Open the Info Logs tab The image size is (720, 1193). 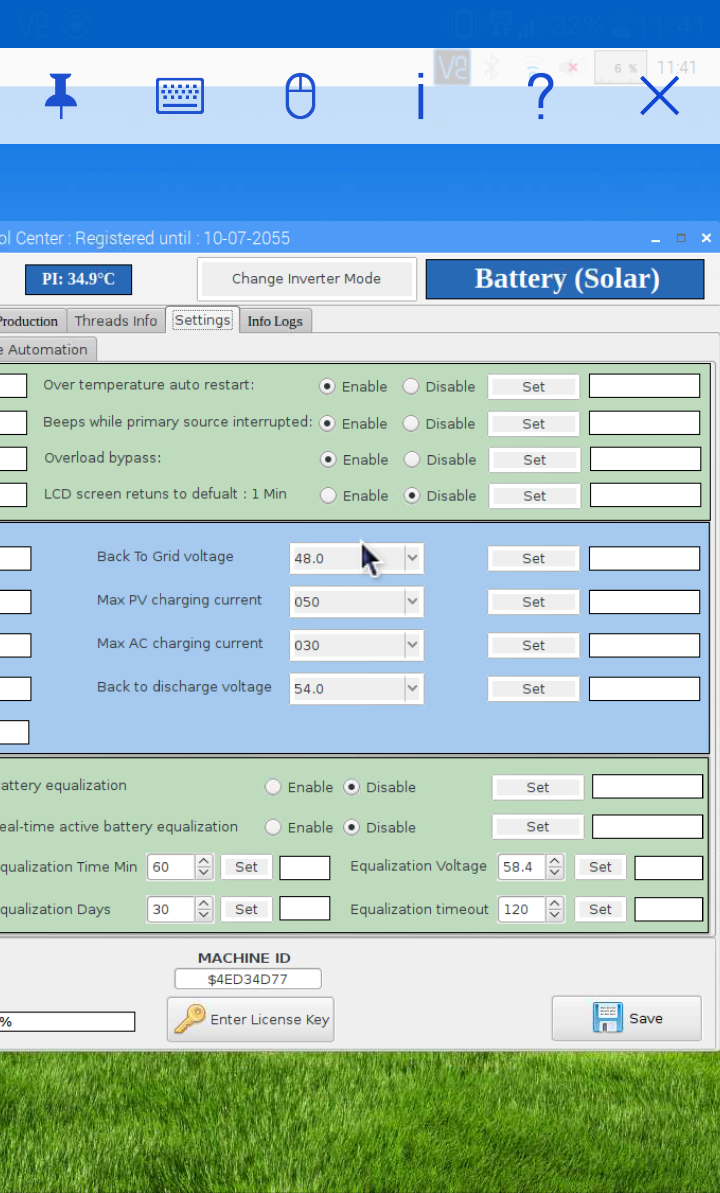point(274,321)
